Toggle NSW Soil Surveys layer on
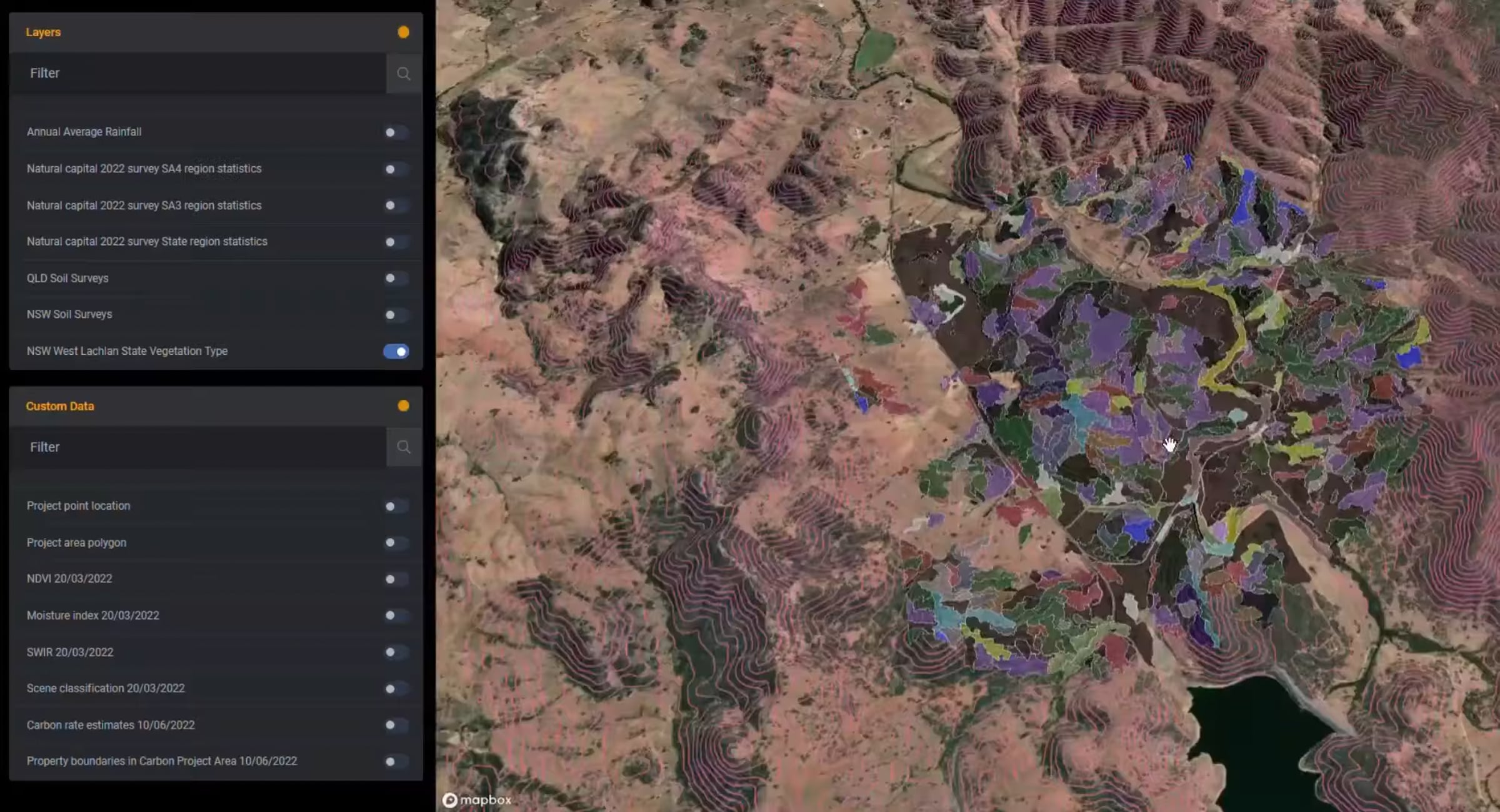The image size is (1500, 812). coord(396,315)
